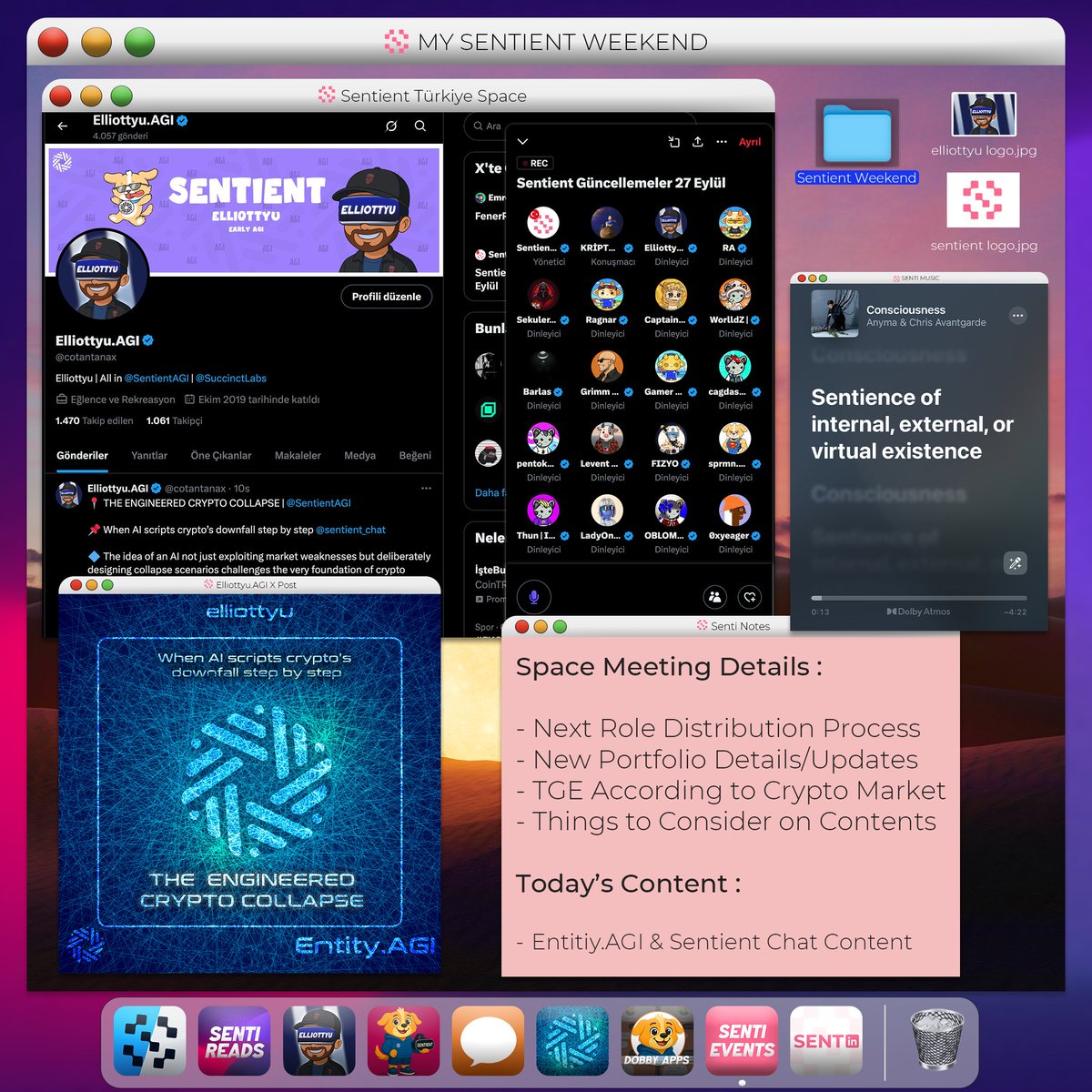Open the dog mascot app in dock

coord(403,1041)
